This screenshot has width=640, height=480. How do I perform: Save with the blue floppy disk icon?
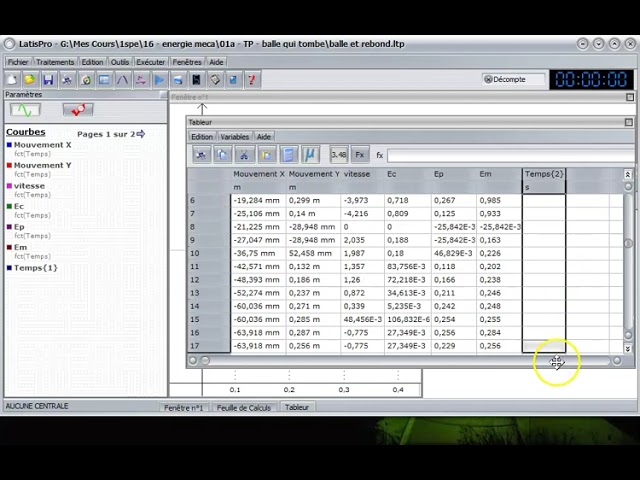click(49, 80)
